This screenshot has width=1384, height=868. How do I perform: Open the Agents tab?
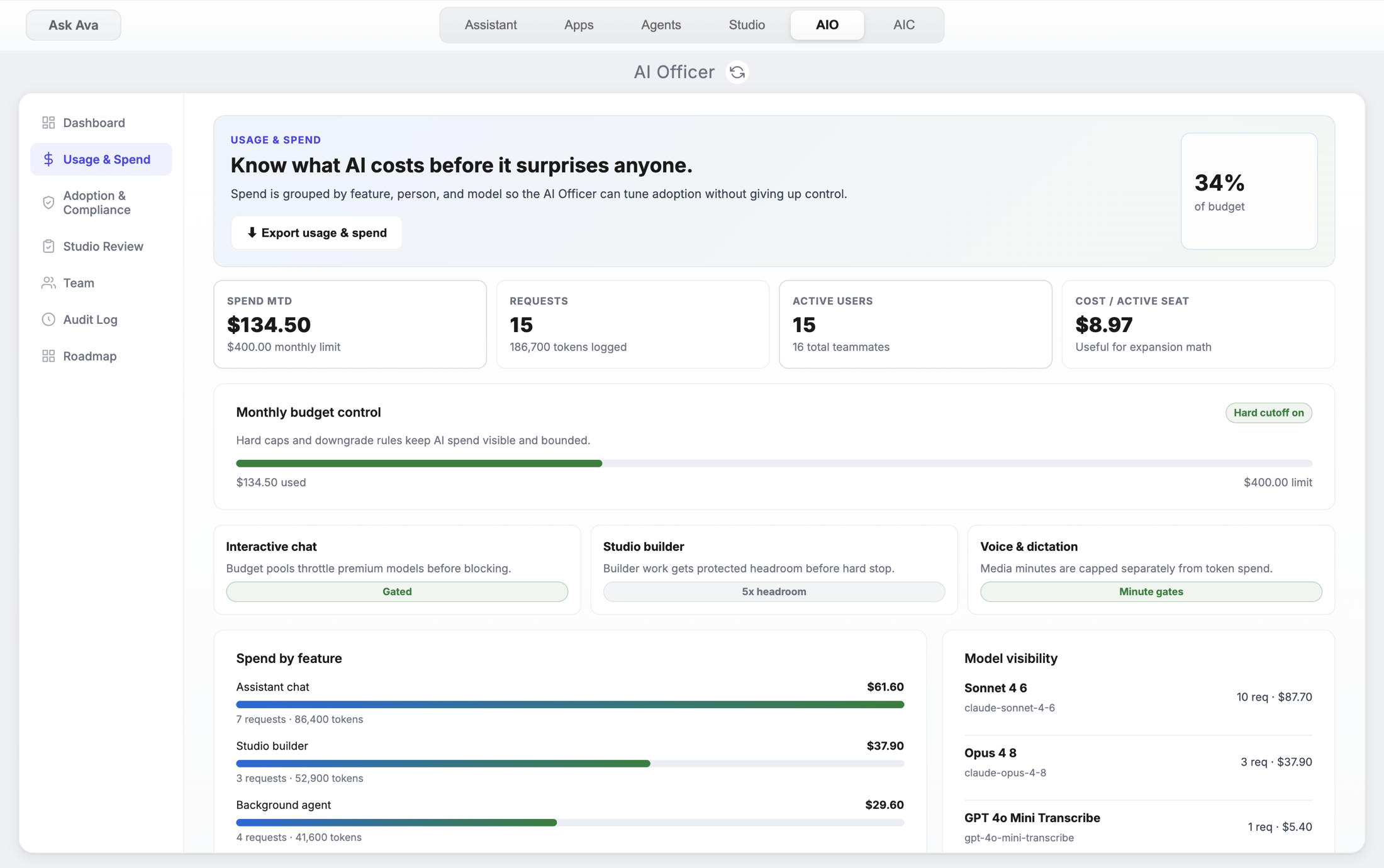pos(661,25)
